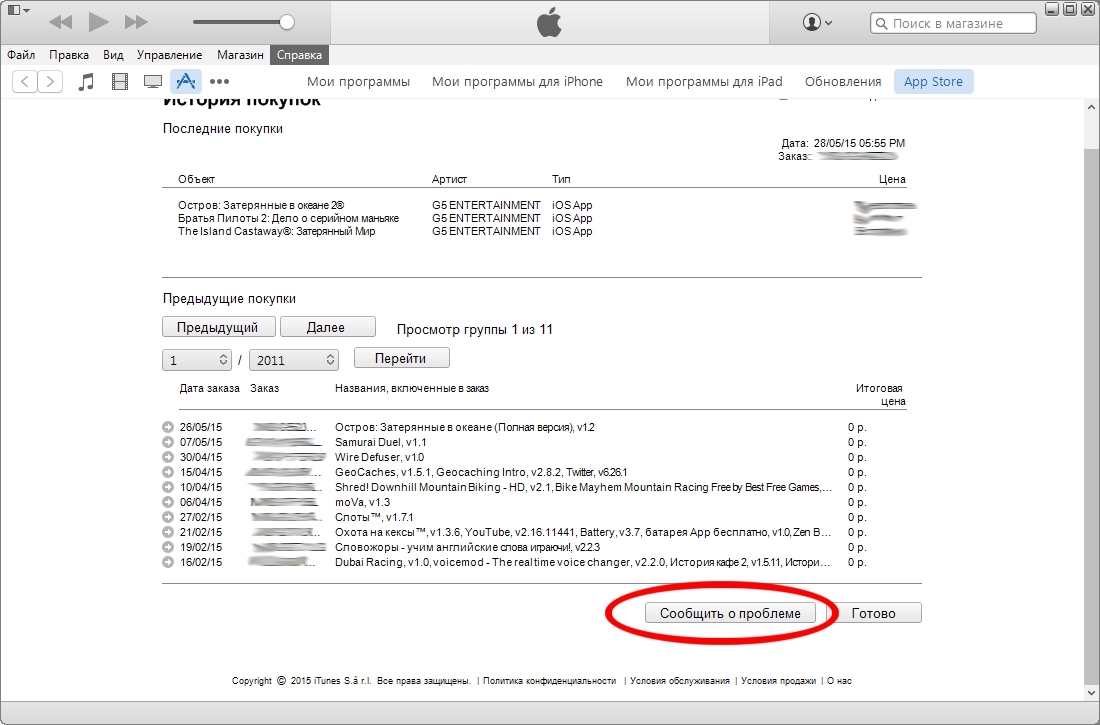Viewport: 1100px width, 725px height.
Task: Click the Готово button
Action: [874, 613]
